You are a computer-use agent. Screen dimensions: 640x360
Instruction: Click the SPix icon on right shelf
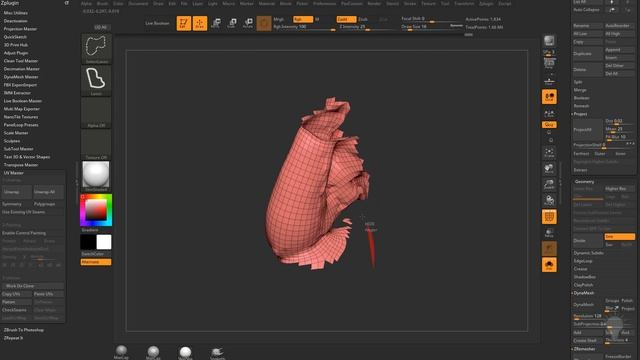click(549, 52)
